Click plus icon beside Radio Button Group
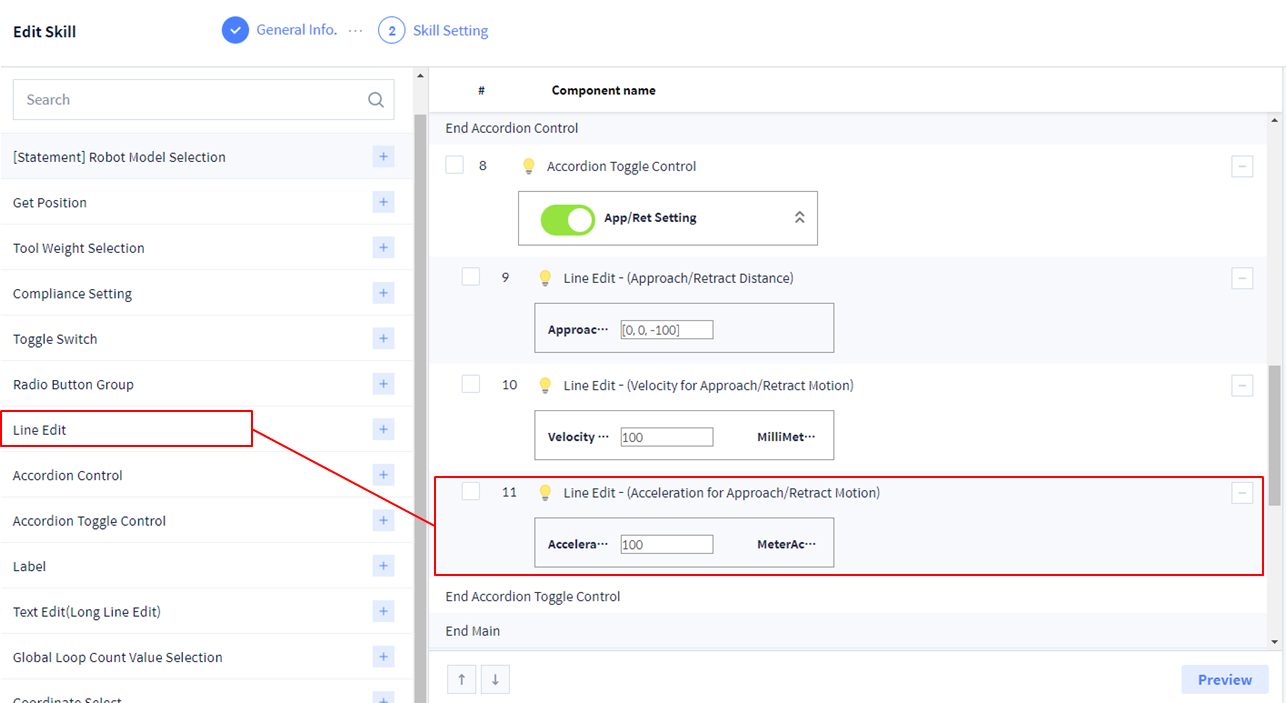The width and height of the screenshot is (1286, 703). [383, 384]
